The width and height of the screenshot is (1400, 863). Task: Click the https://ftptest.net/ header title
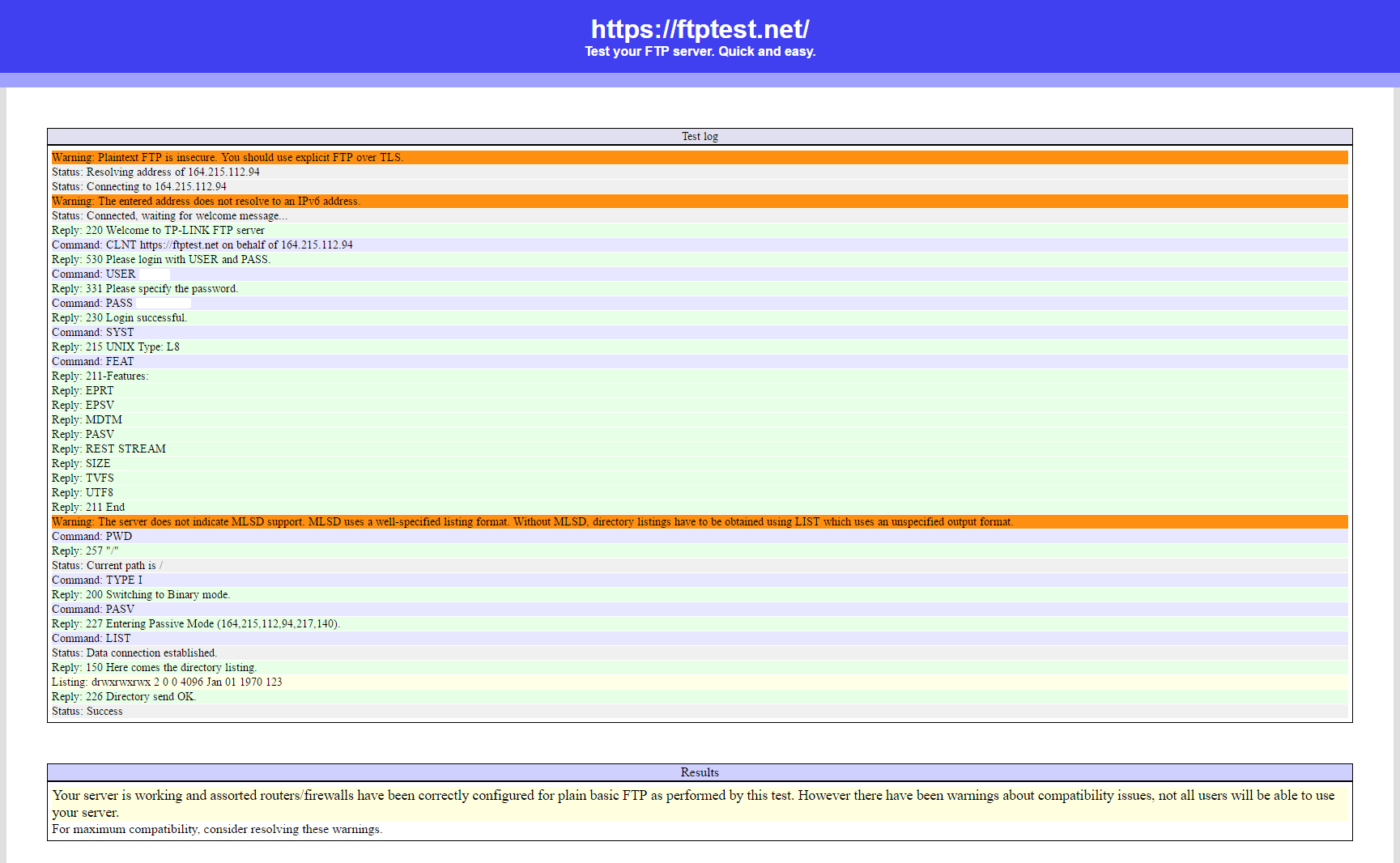700,29
